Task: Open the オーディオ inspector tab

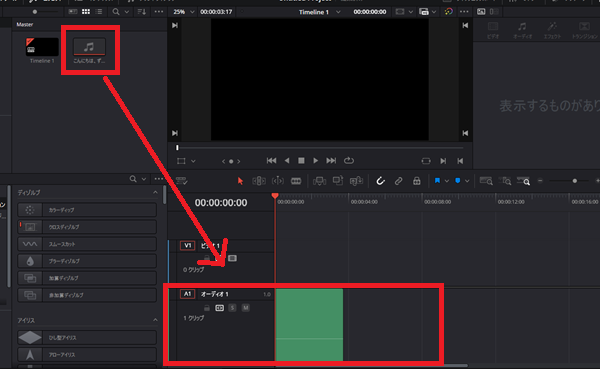Action: 522,30
